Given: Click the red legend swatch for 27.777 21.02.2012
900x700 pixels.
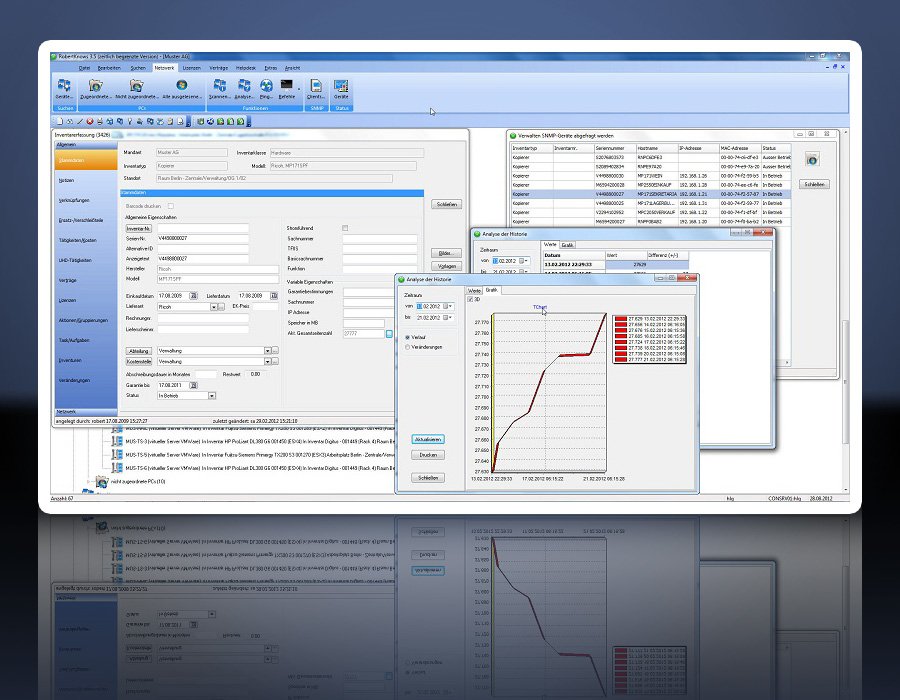Looking at the screenshot, I should pyautogui.click(x=620, y=359).
